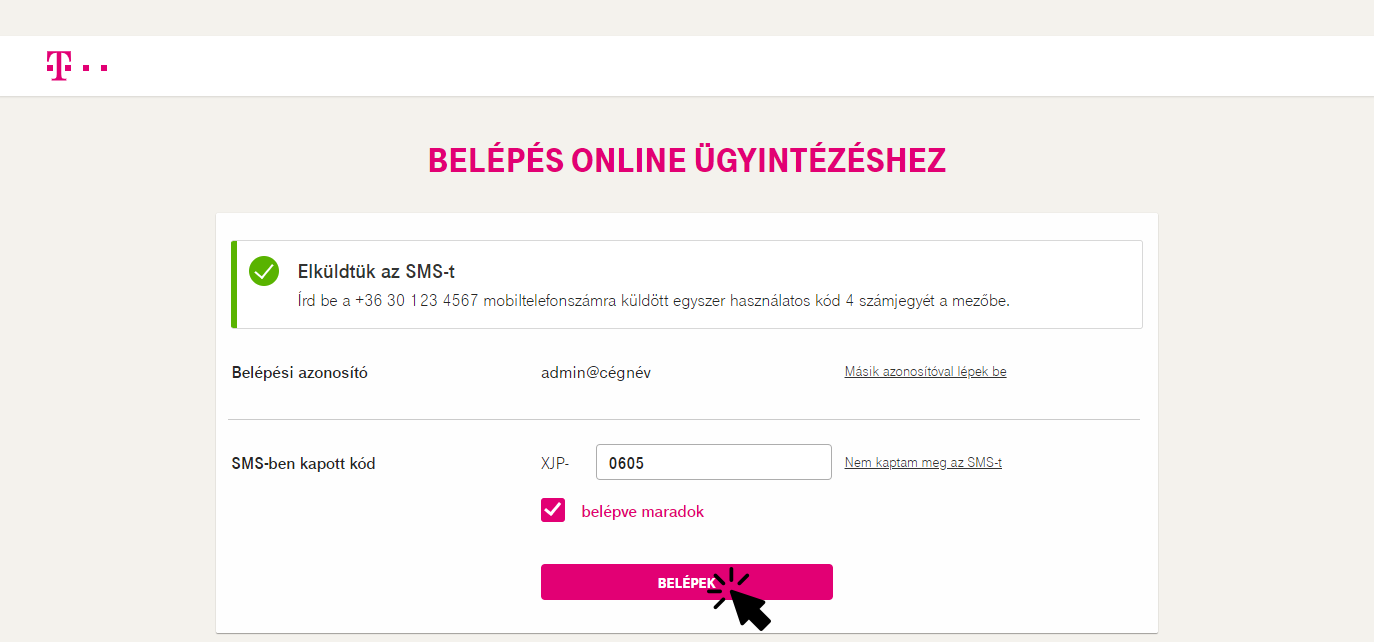Image resolution: width=1374 pixels, height=642 pixels.
Task: Click the green bar on the SMS notification
Action: click(234, 284)
